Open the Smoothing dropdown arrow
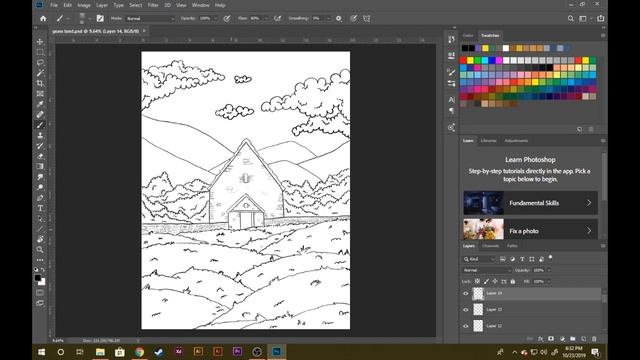 [328, 18]
